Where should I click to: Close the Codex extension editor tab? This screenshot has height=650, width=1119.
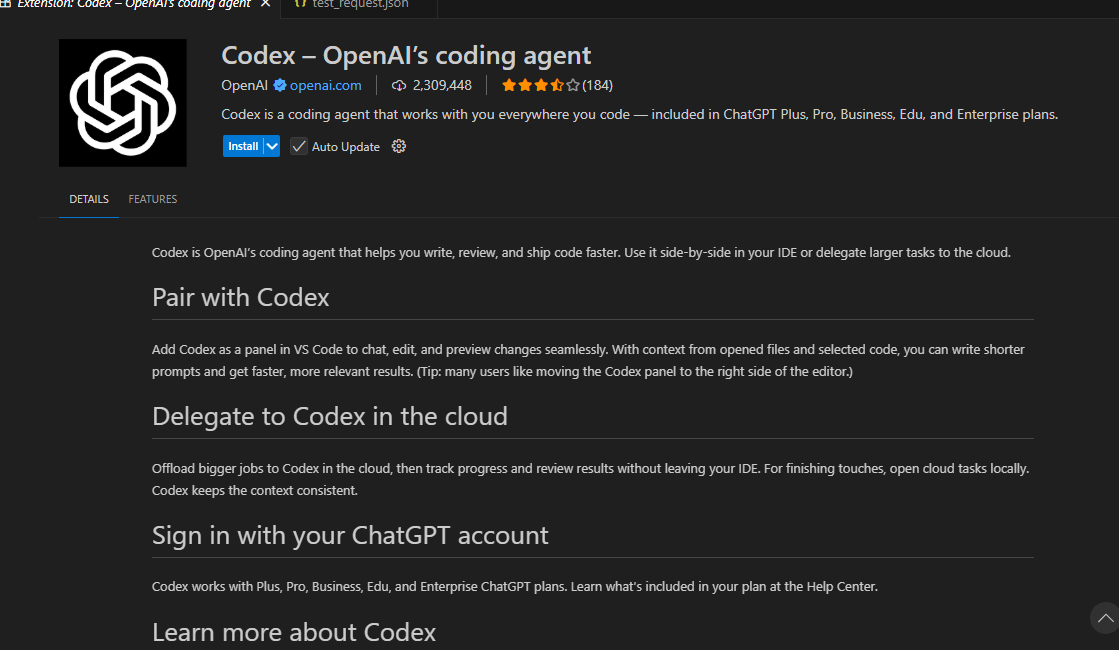265,4
